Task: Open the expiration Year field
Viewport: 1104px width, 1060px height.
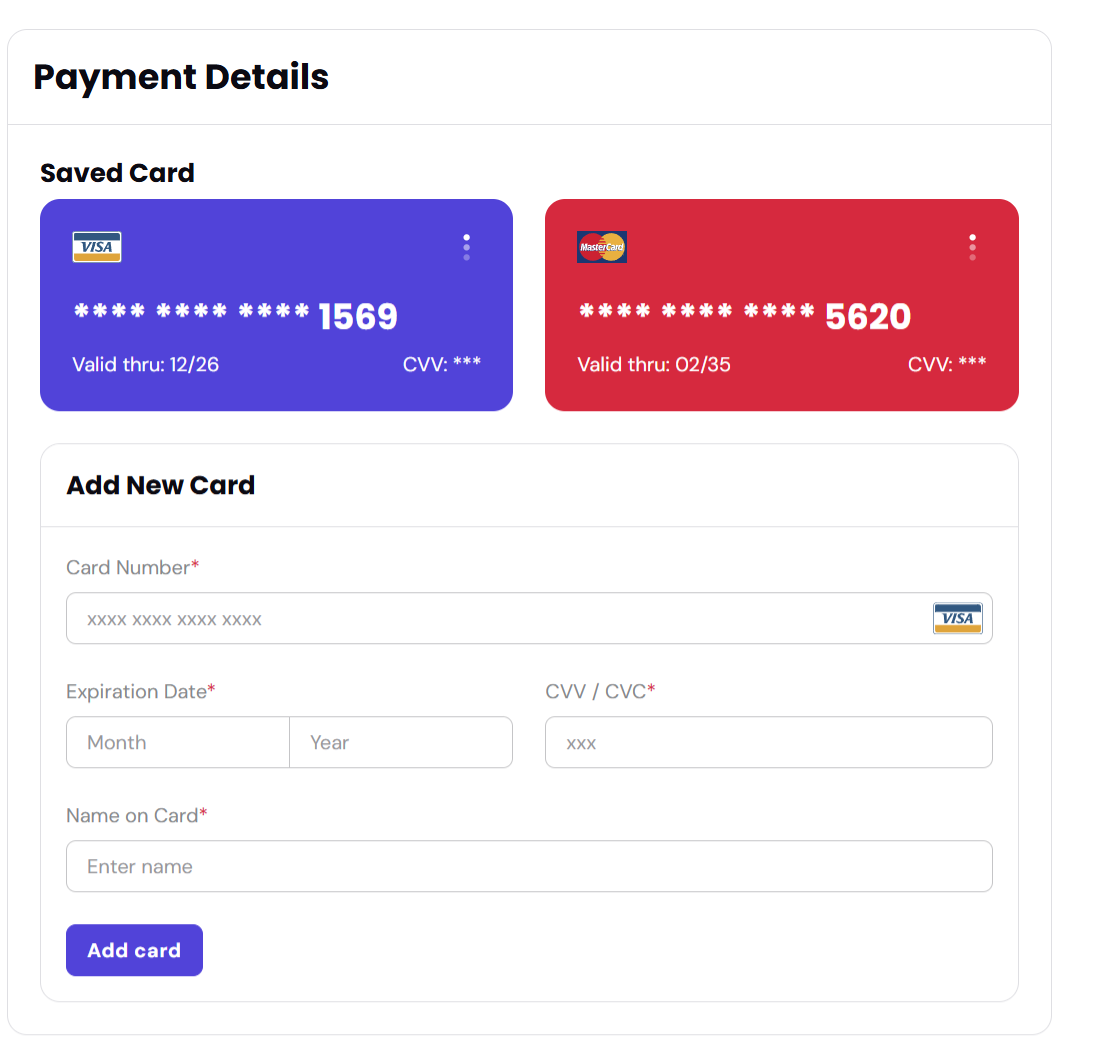Action: click(x=401, y=742)
